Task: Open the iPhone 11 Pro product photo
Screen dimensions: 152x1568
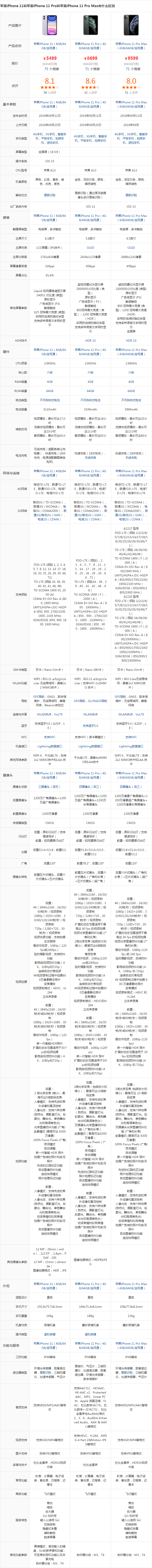Action: coord(90,25)
